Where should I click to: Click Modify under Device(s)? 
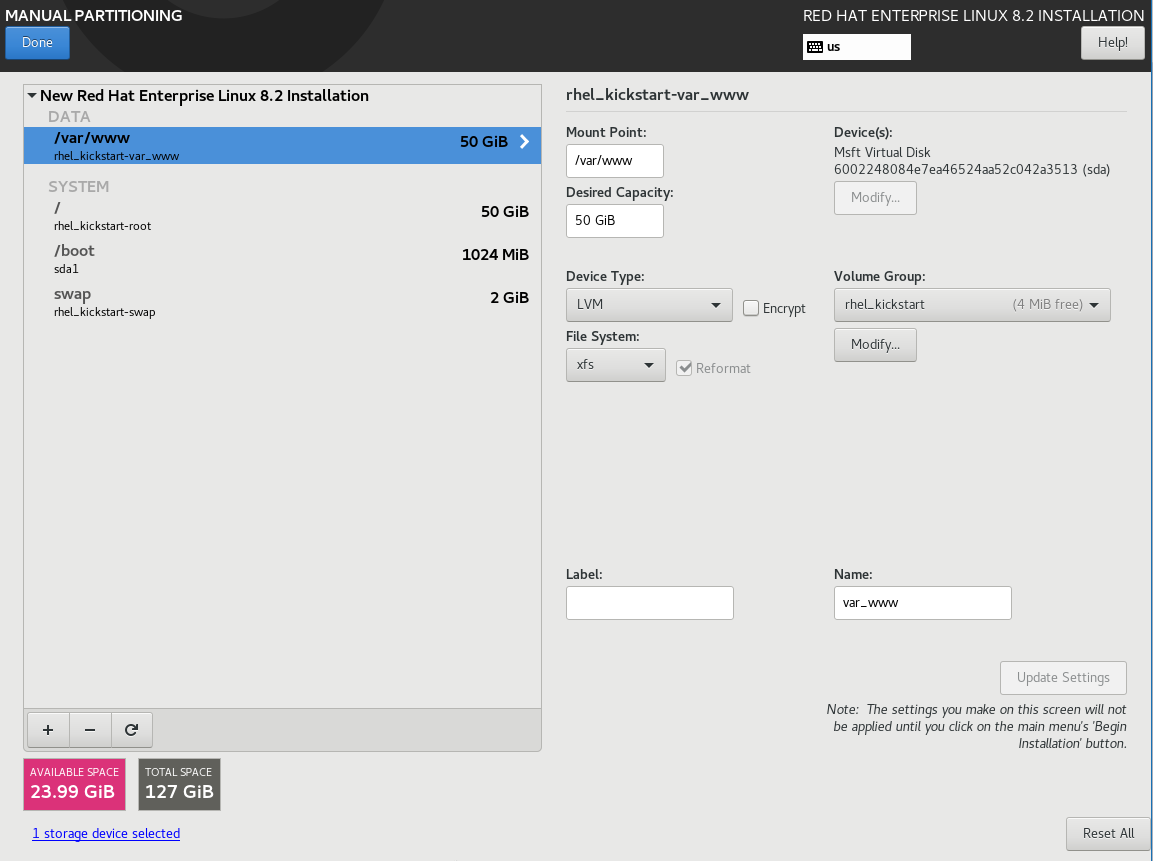click(875, 198)
